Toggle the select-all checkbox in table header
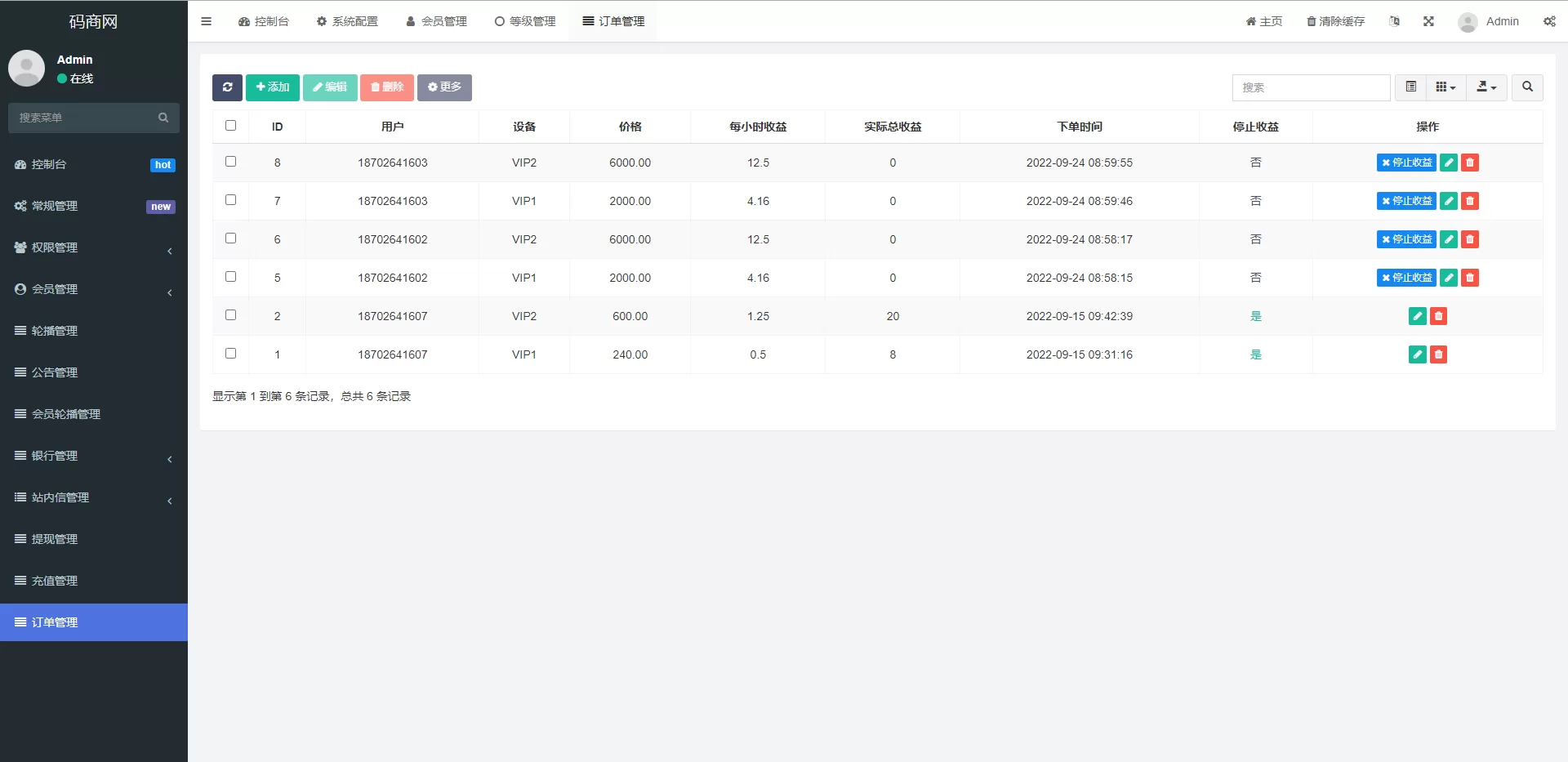1568x762 pixels. pos(230,126)
